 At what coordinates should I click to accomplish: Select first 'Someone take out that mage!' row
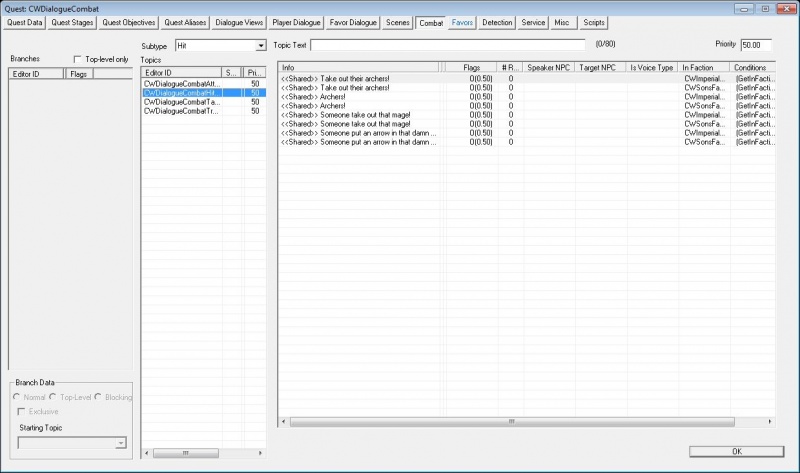click(x=527, y=115)
